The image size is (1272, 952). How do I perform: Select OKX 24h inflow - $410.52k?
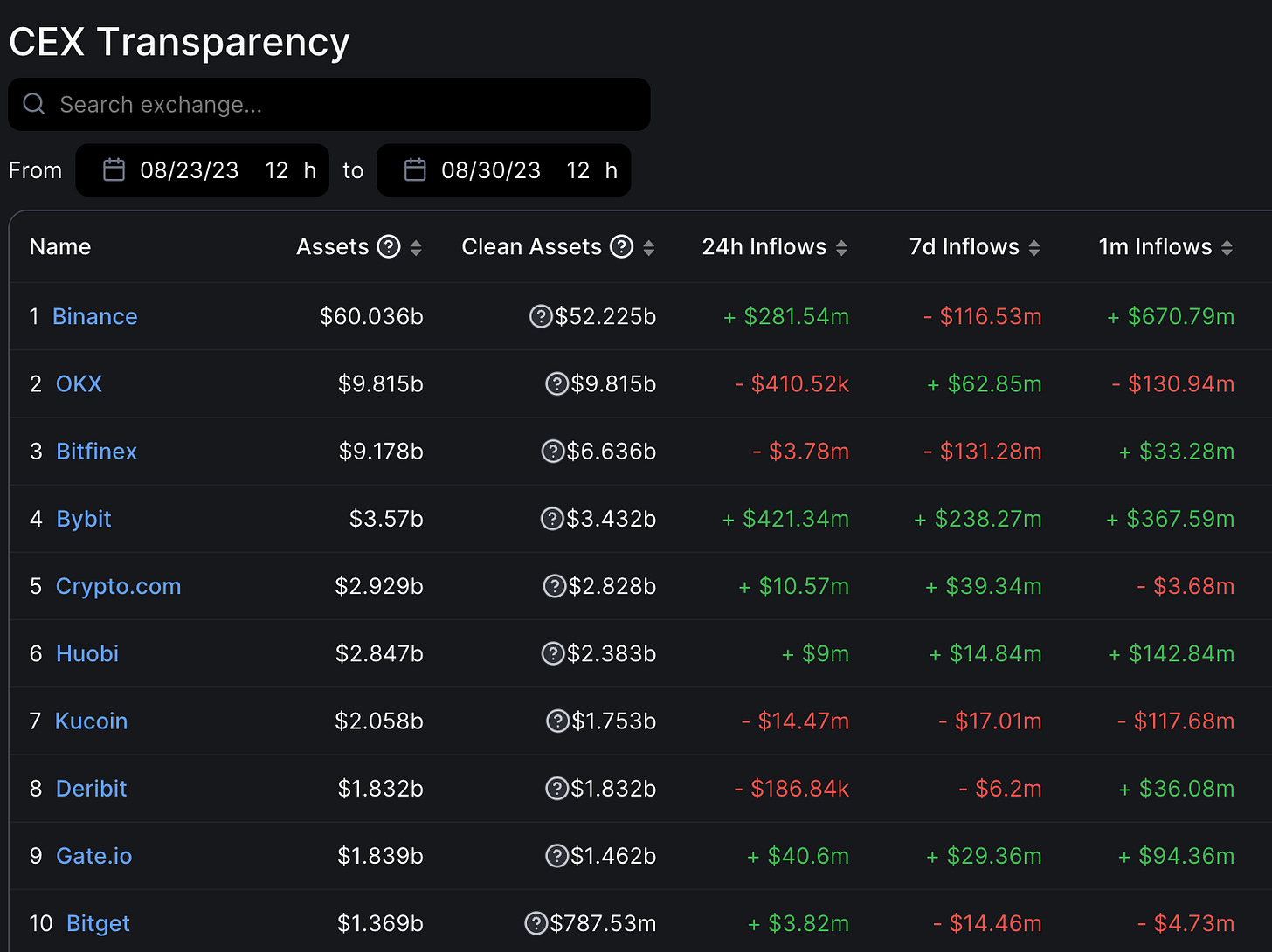792,383
